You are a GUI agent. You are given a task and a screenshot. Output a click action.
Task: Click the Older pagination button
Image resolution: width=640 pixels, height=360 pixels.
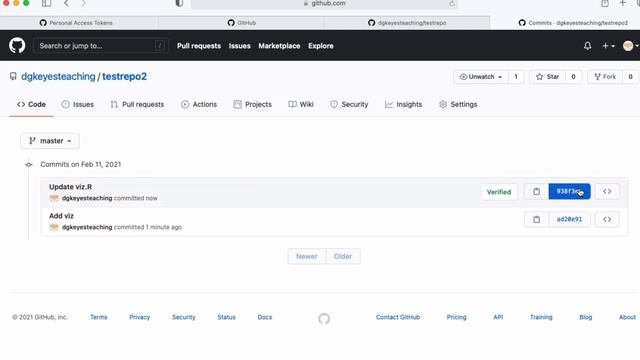(x=343, y=256)
